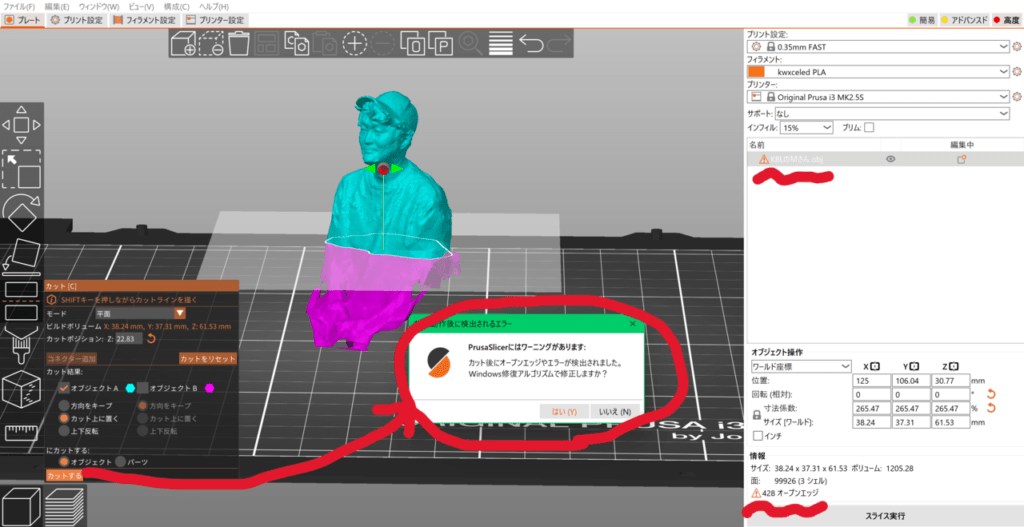Viewport: 1024px width, 527px height.
Task: Toggle visibility eye of the obj object
Action: (x=890, y=159)
